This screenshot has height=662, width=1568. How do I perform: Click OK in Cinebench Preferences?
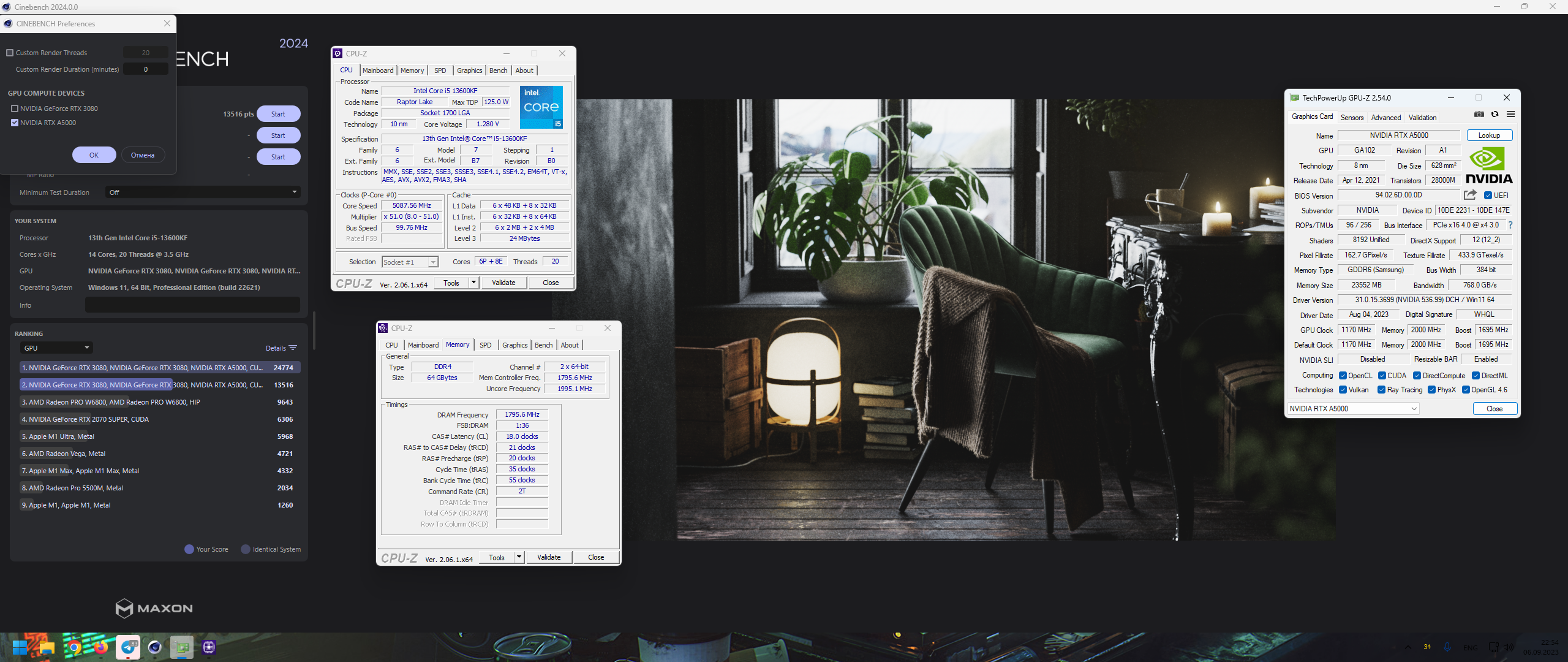[94, 155]
